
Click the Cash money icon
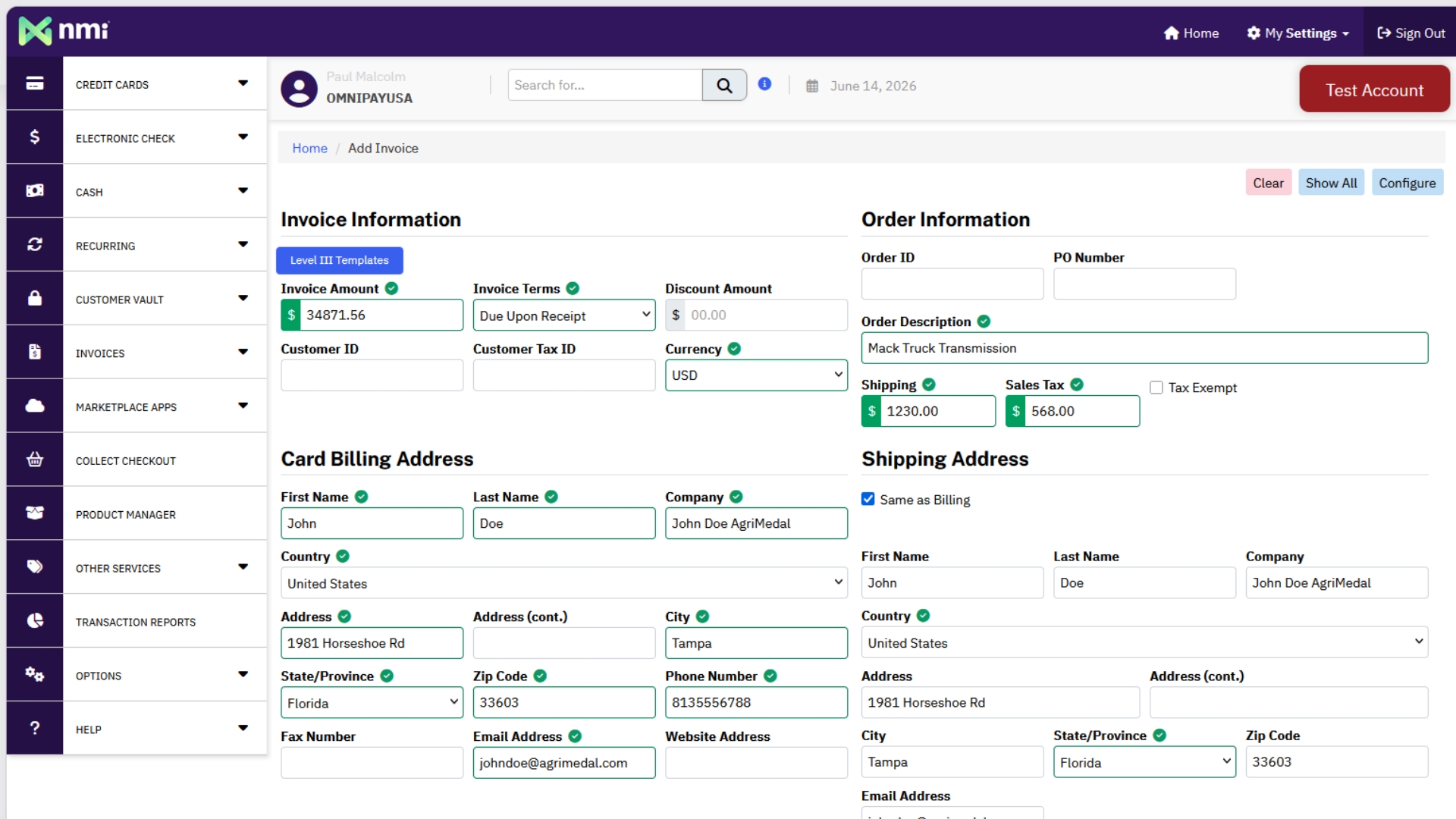point(35,191)
